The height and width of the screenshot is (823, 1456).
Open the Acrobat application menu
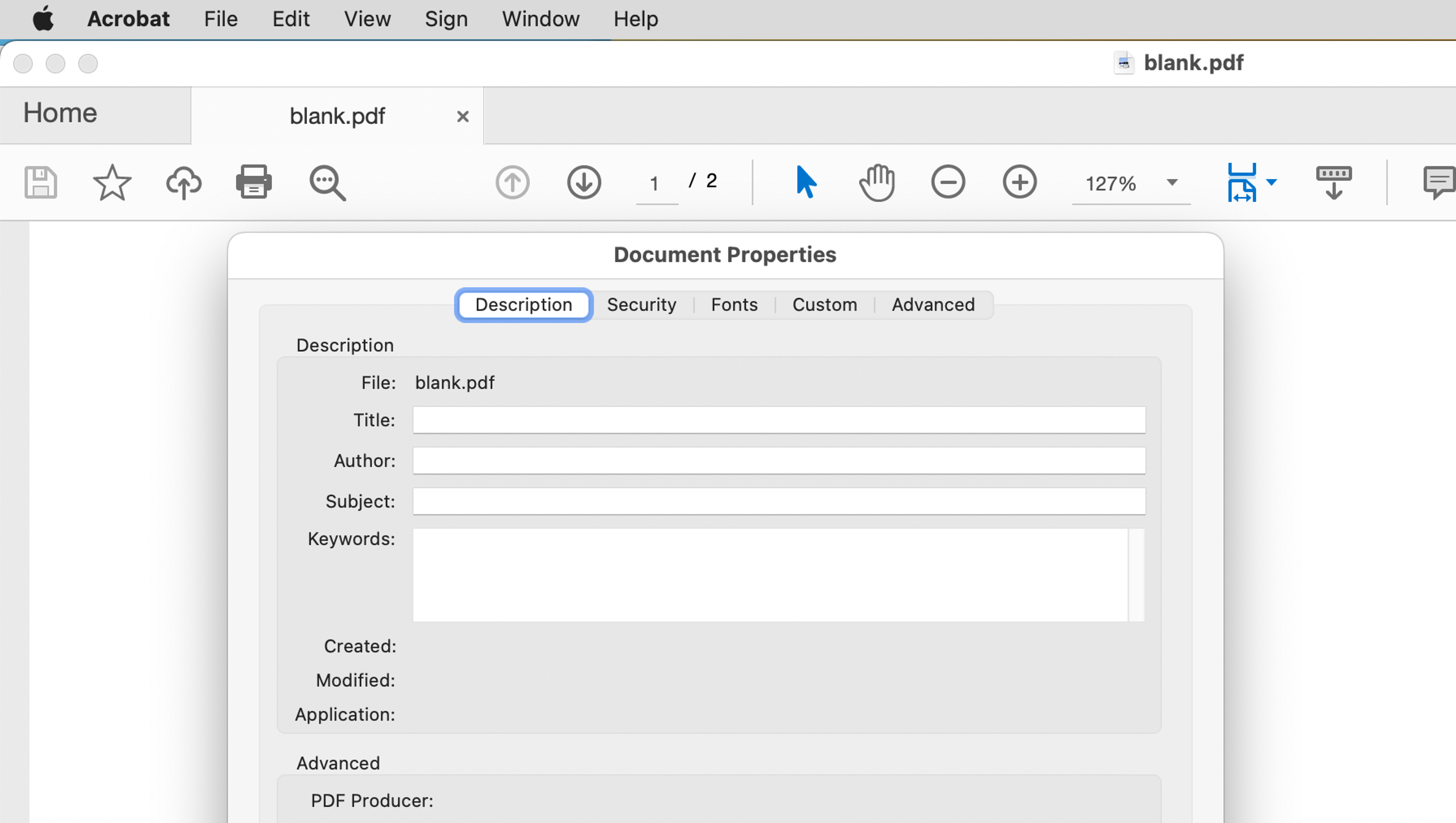pos(128,19)
